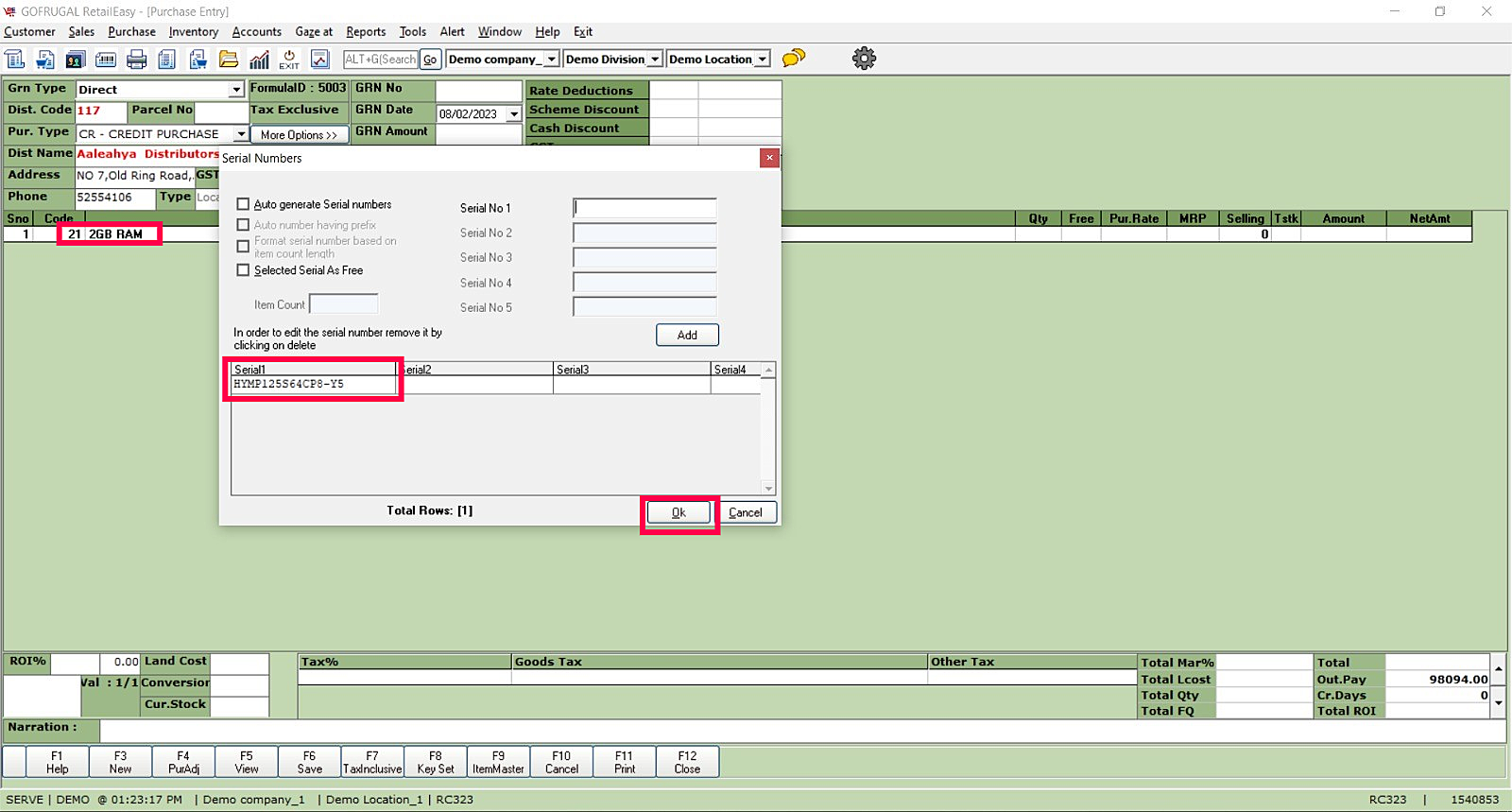The width and height of the screenshot is (1512, 812).
Task: Open the yellow folder toolbar icon
Action: [x=229, y=60]
